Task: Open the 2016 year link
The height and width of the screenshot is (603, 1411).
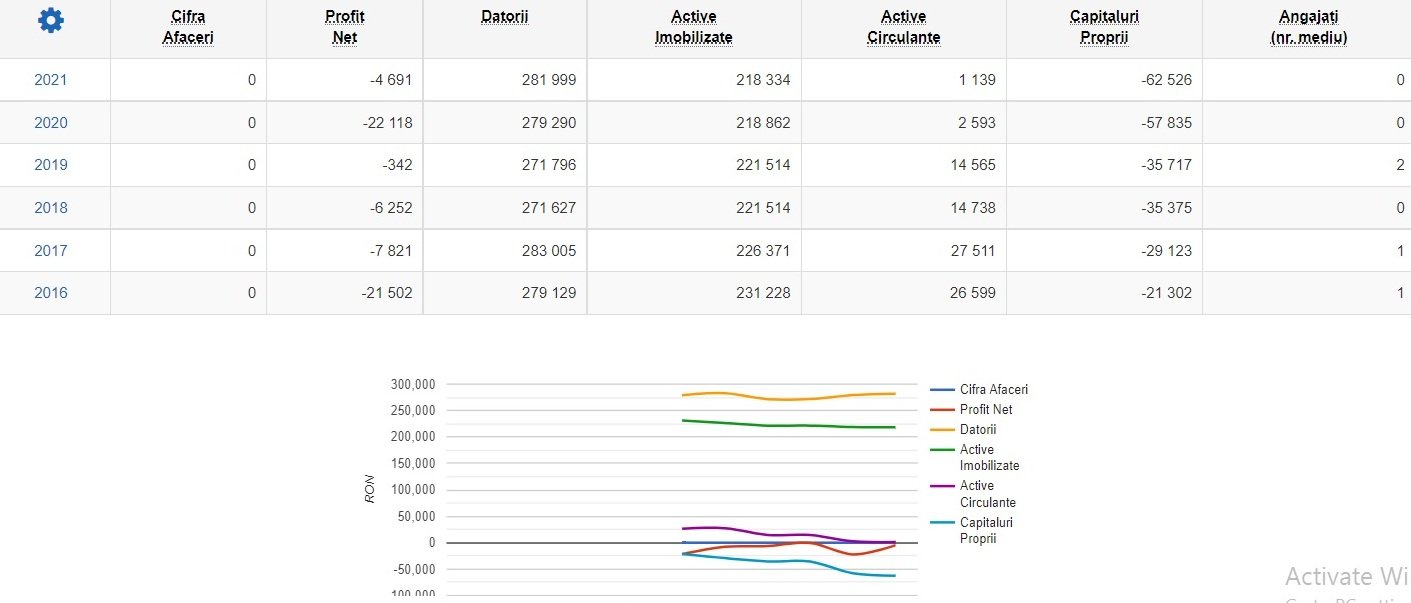Action: click(51, 293)
